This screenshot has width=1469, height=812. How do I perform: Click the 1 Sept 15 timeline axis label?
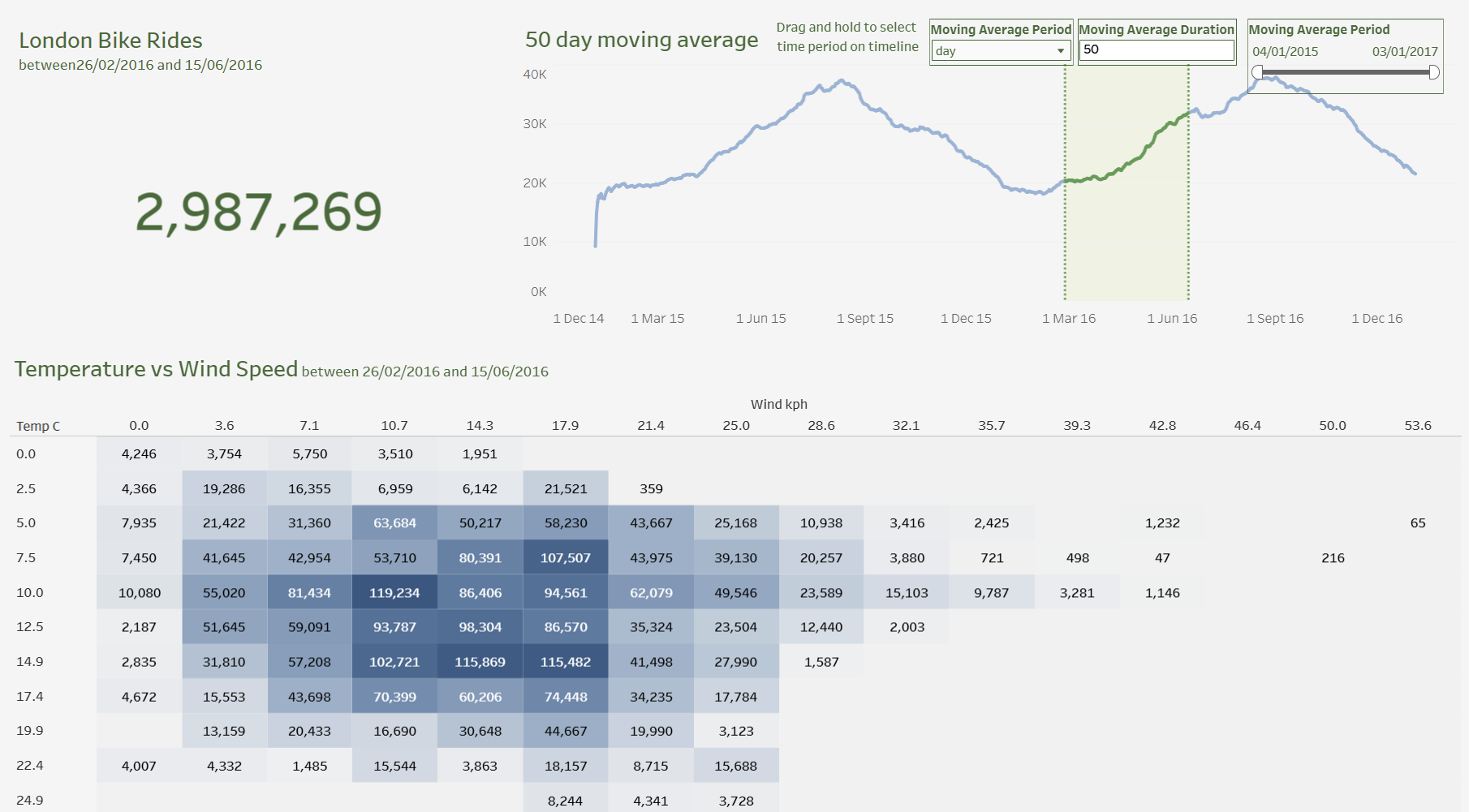click(864, 319)
